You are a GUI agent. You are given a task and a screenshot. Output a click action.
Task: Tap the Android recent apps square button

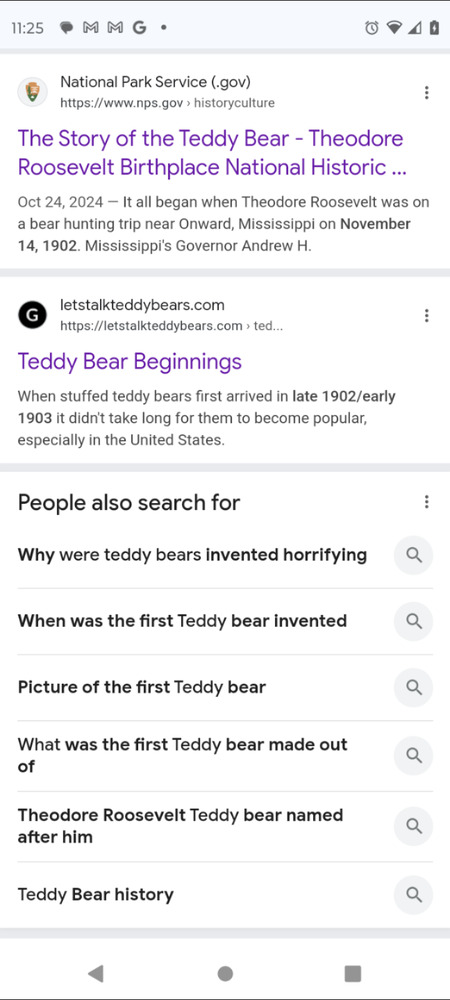pyautogui.click(x=352, y=973)
